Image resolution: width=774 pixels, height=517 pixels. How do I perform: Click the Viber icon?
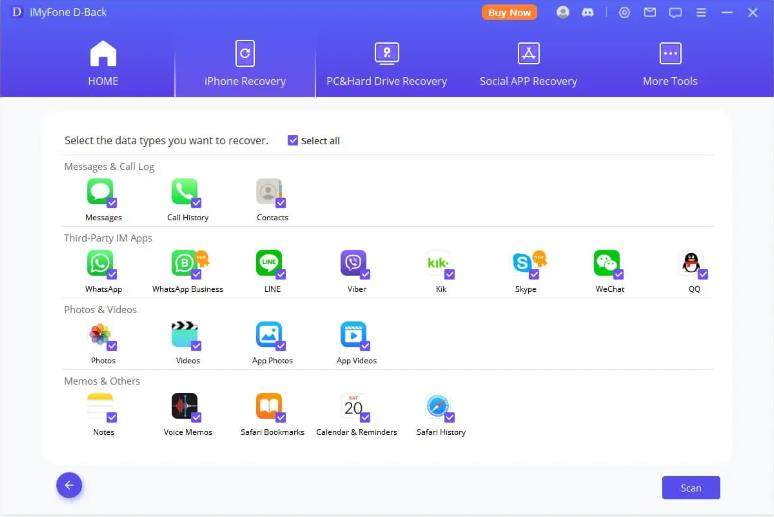pos(353,263)
